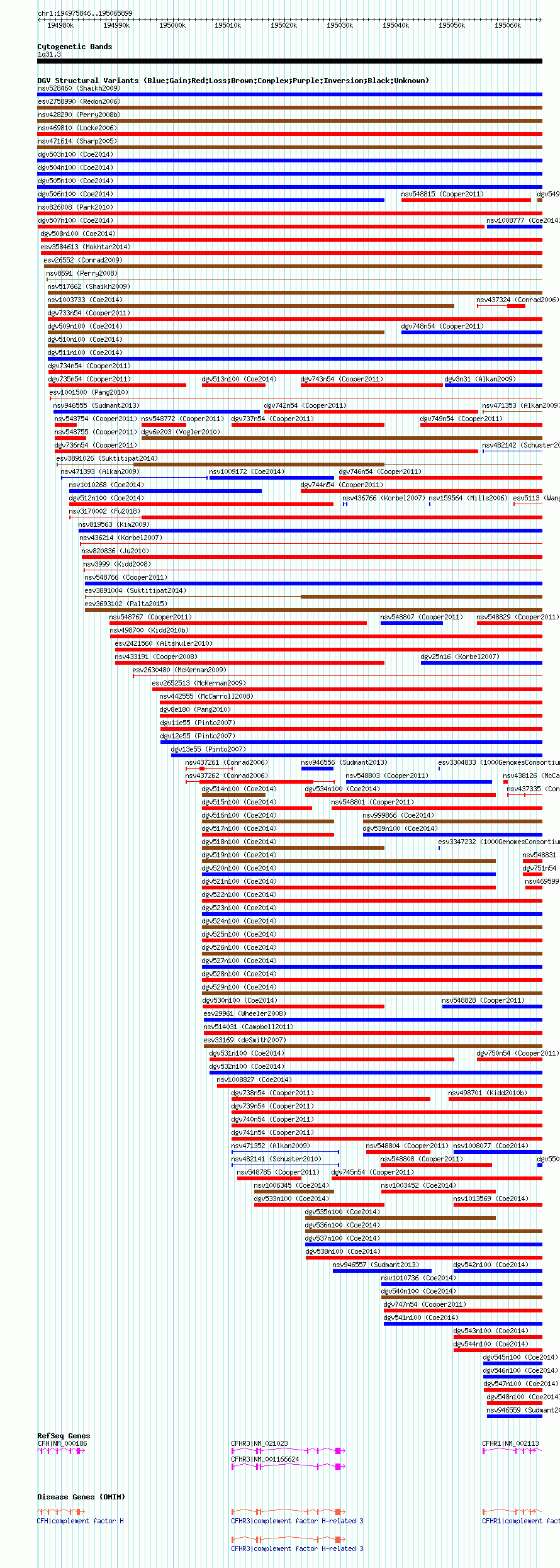Select esv29961 (Wheeler2008) variant label

(x=245, y=1013)
